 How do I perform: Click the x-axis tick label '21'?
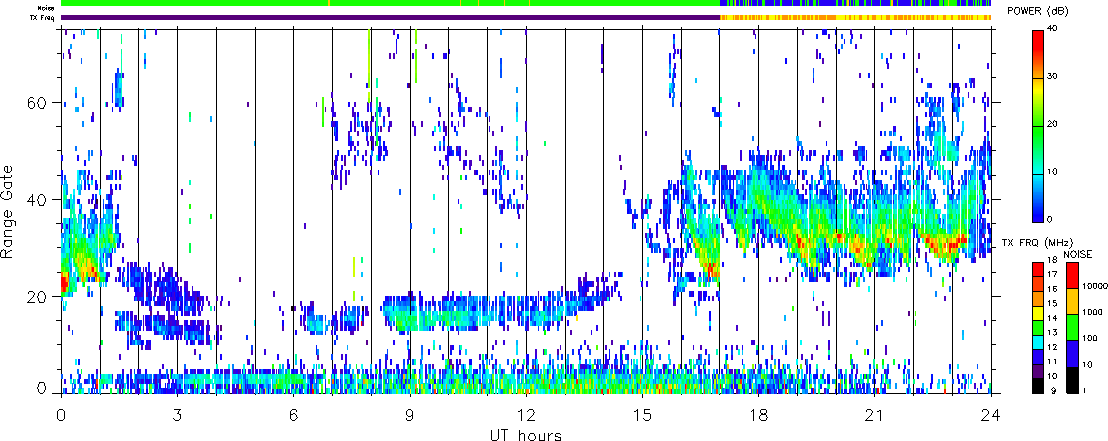(874, 416)
